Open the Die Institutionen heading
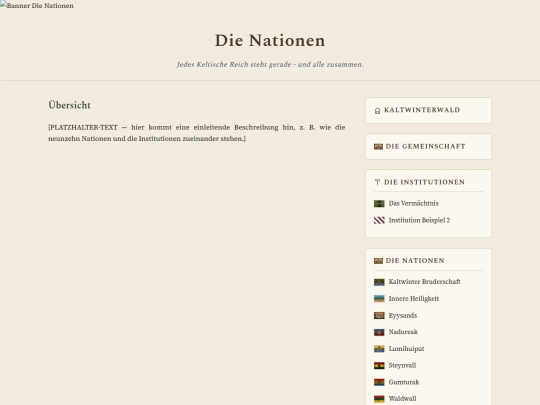540x405 pixels. 424,182
